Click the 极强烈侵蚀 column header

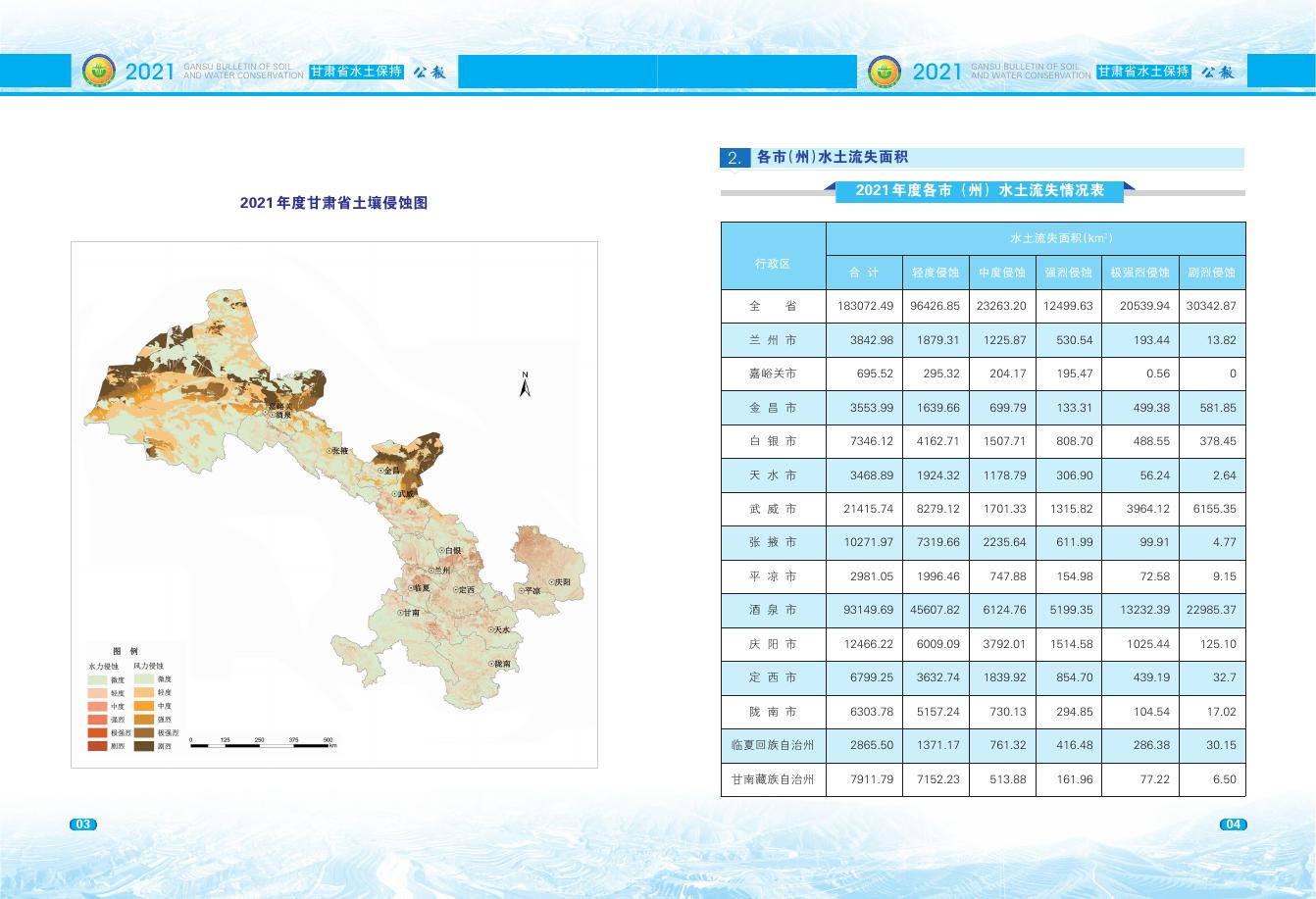point(1139,273)
